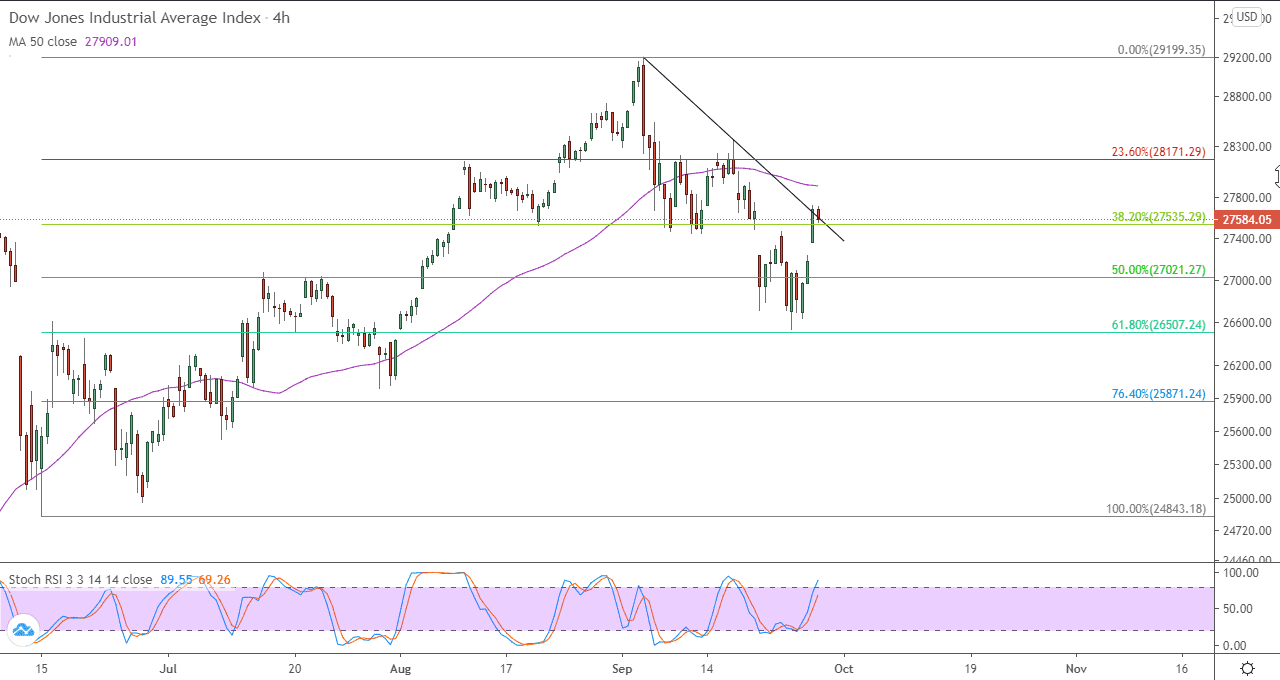Click the Aug date label on time axis
1280x680 pixels.
click(400, 667)
